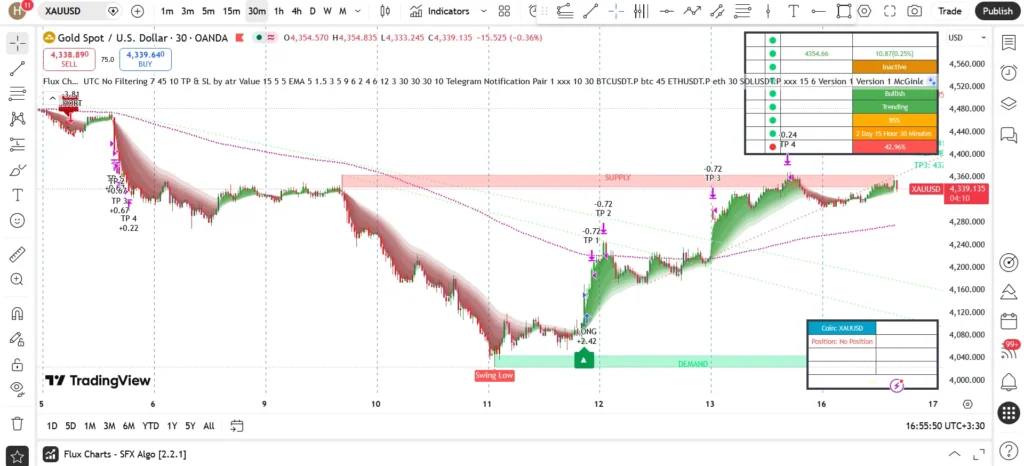Open the USD currency dropdown
This screenshot has width=1024, height=466.
pyautogui.click(x=967, y=38)
